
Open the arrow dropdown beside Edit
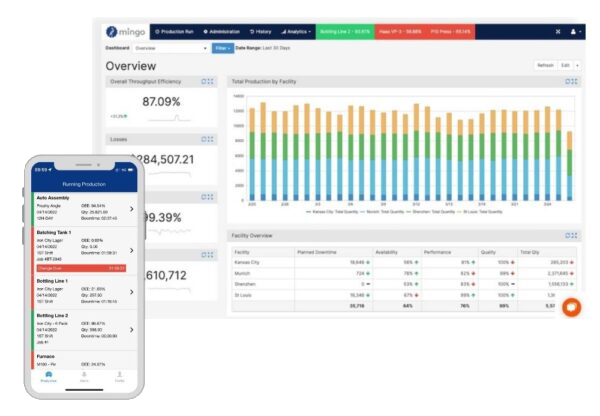pos(577,65)
